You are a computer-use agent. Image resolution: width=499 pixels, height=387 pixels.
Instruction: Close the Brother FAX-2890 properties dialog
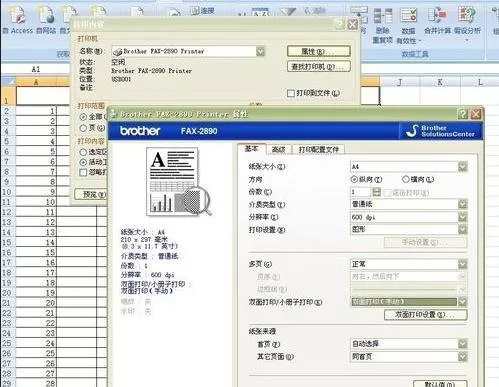tap(476, 114)
